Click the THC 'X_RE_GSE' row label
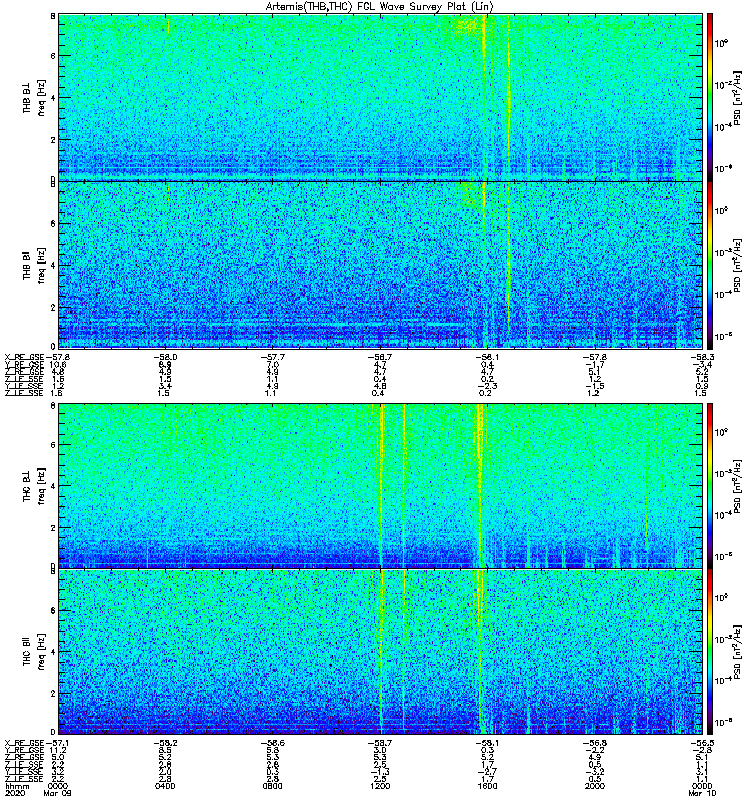 pos(24,743)
